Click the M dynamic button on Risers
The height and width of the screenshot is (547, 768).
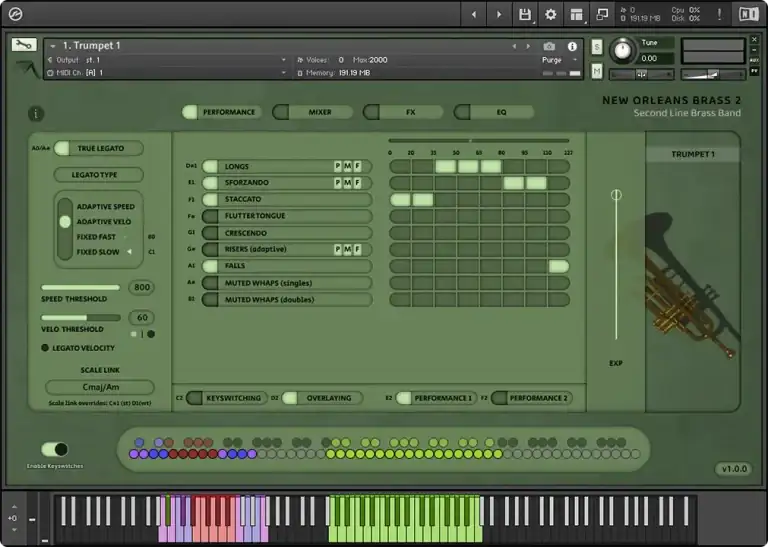pos(347,249)
